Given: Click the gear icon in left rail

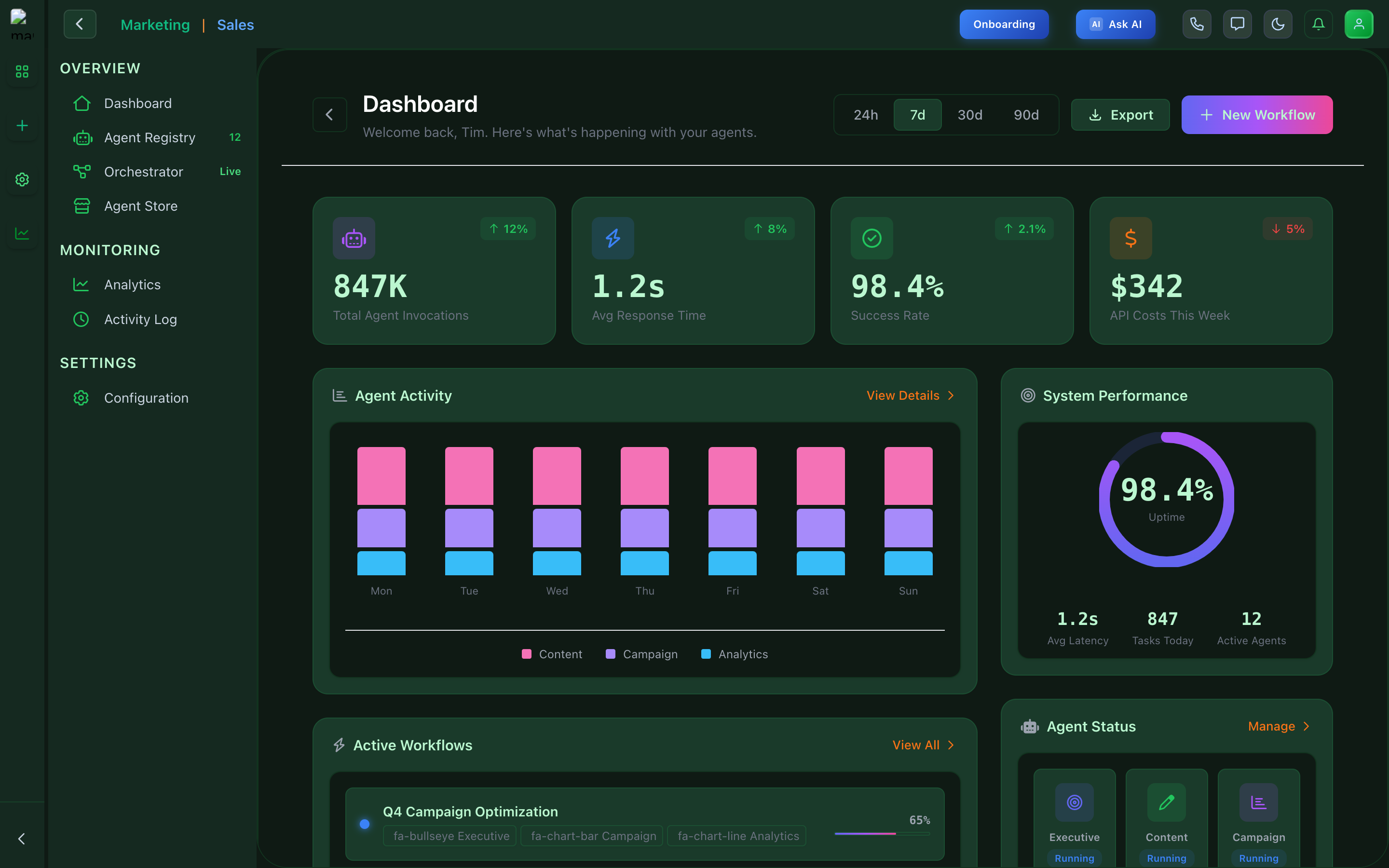Looking at the screenshot, I should (x=22, y=180).
